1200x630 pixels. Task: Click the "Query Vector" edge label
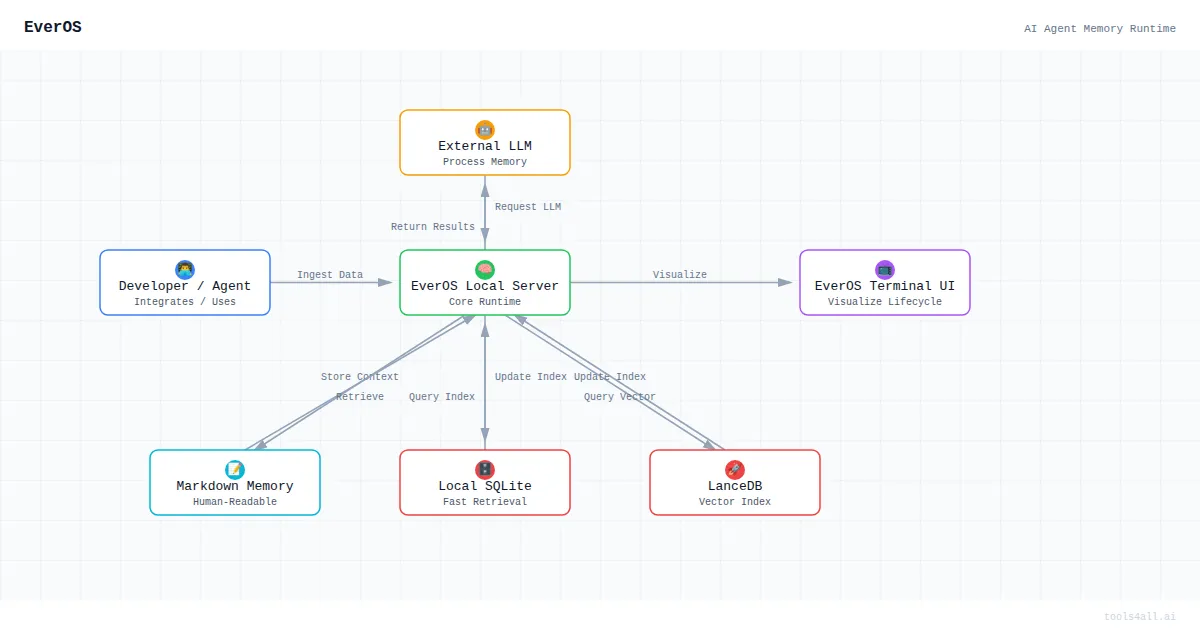coord(620,397)
